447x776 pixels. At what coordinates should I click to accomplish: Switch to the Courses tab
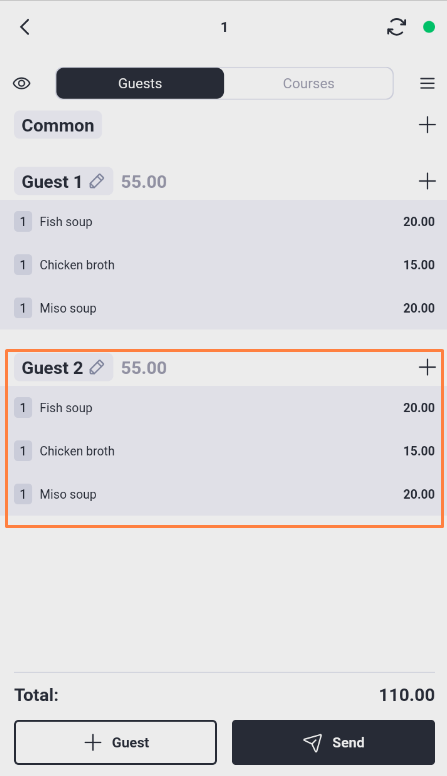(308, 83)
